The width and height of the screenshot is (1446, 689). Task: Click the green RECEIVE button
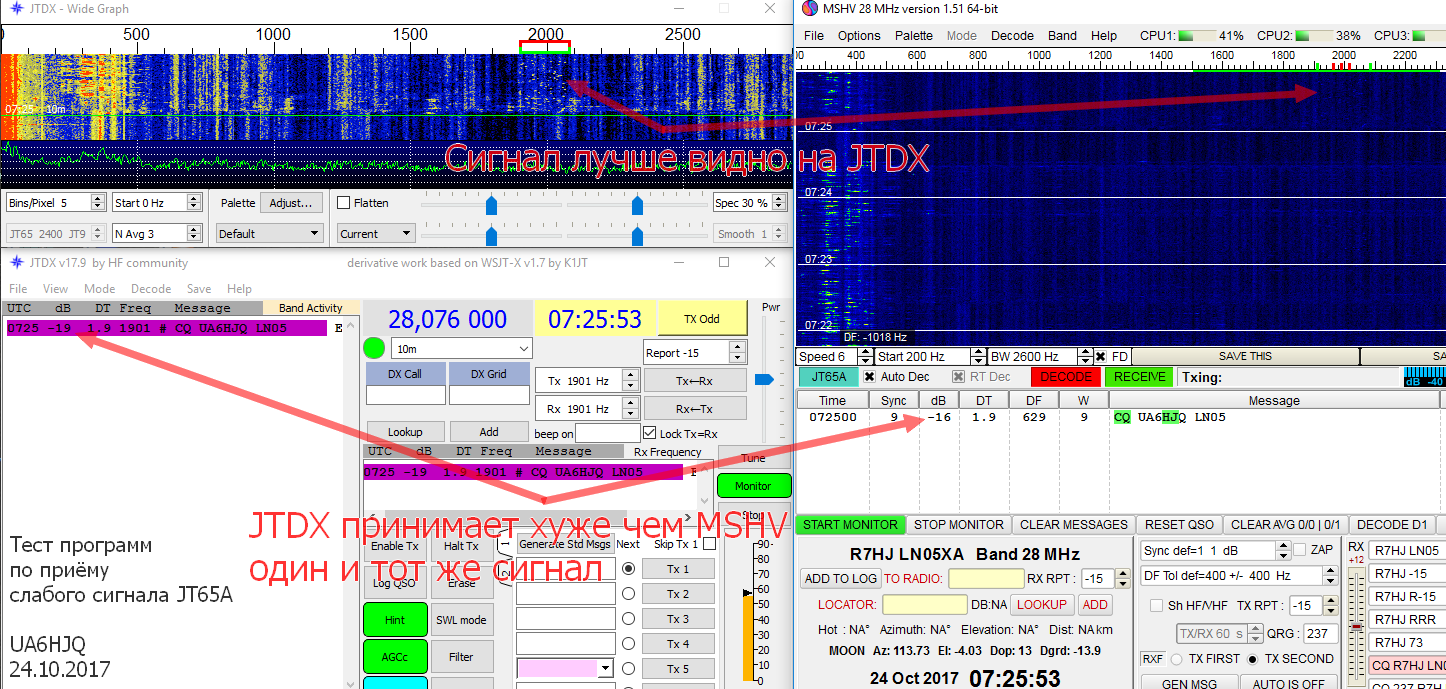coord(1140,377)
